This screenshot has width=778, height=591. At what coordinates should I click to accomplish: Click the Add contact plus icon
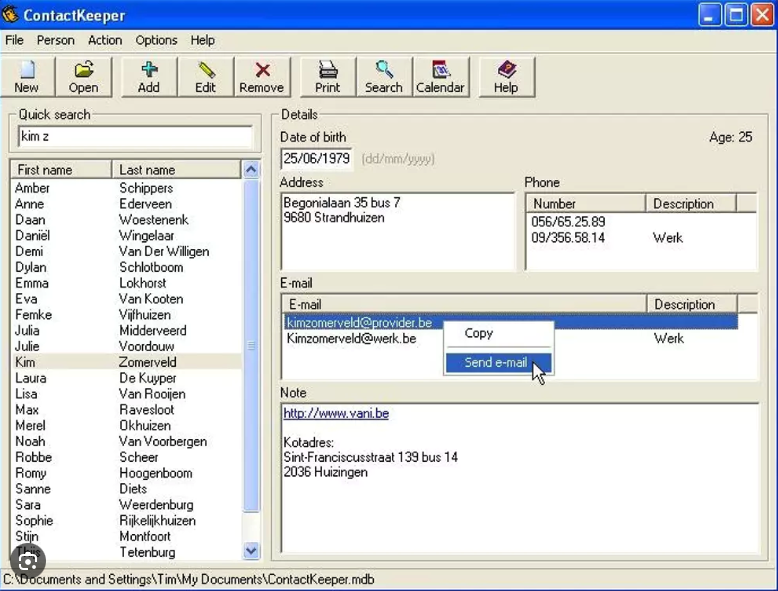(149, 76)
